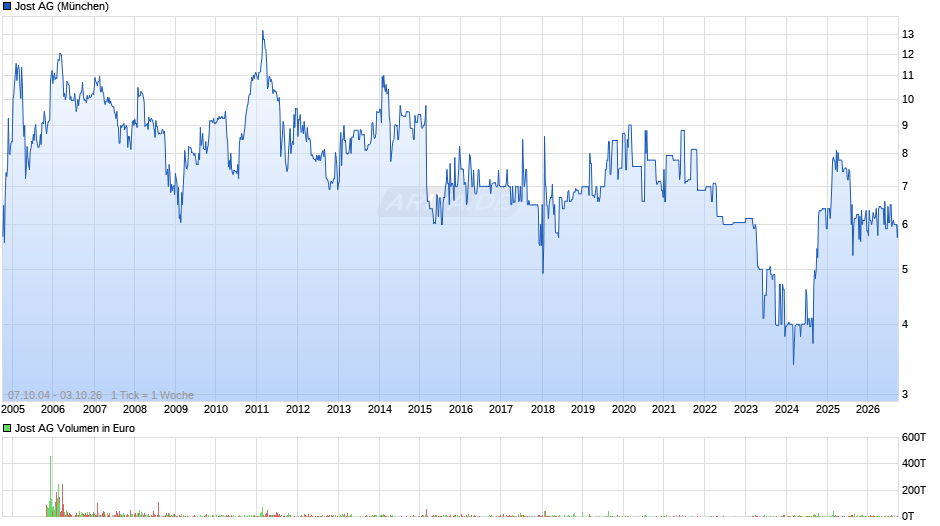Click the 2020 year label on x-axis
The height and width of the screenshot is (526, 940).
tap(623, 409)
